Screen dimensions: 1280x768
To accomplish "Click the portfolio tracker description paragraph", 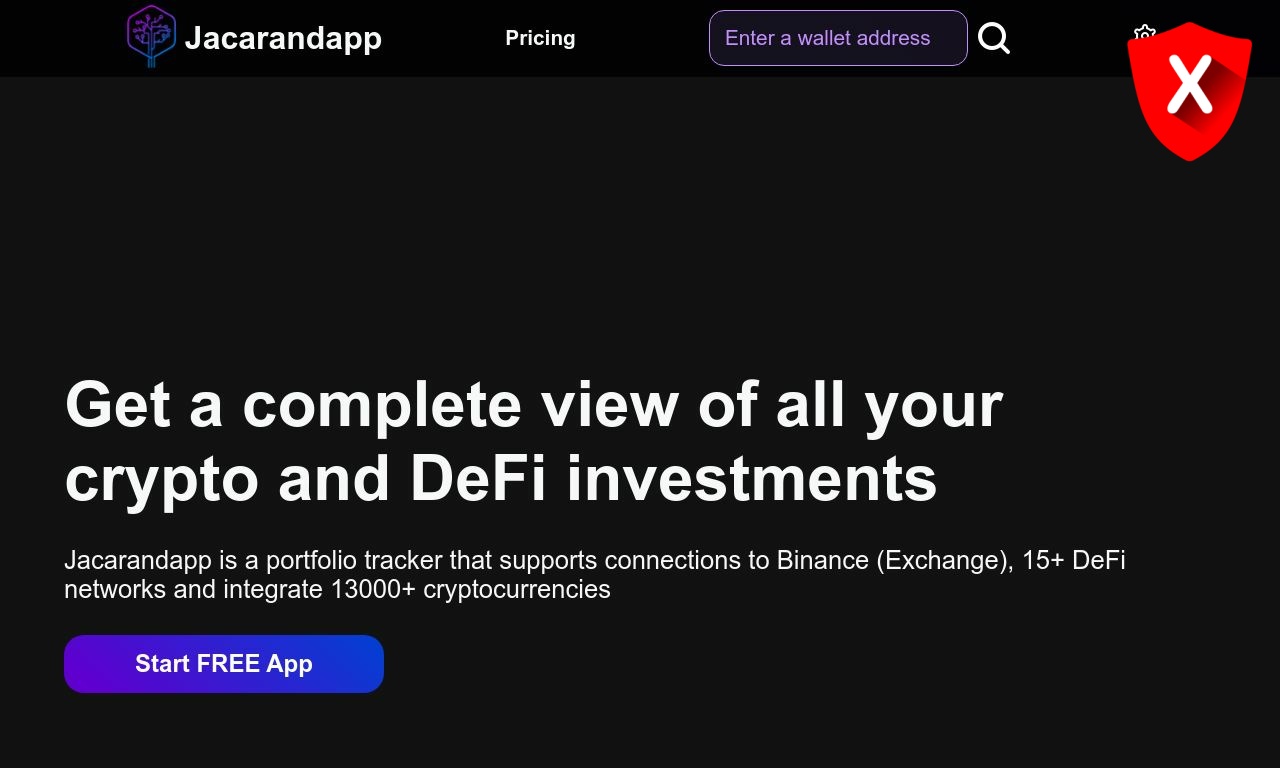I will [595, 574].
